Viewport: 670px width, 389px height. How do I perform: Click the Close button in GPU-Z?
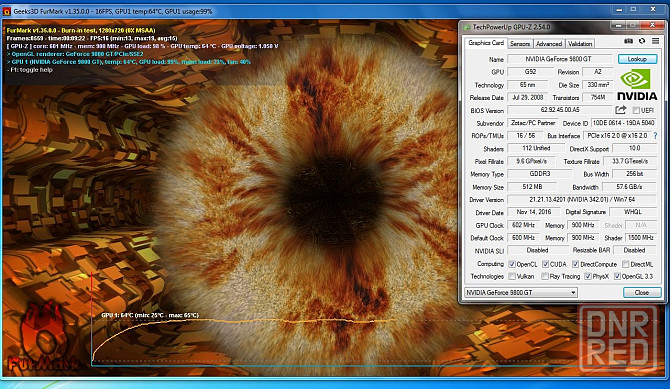tap(642, 292)
